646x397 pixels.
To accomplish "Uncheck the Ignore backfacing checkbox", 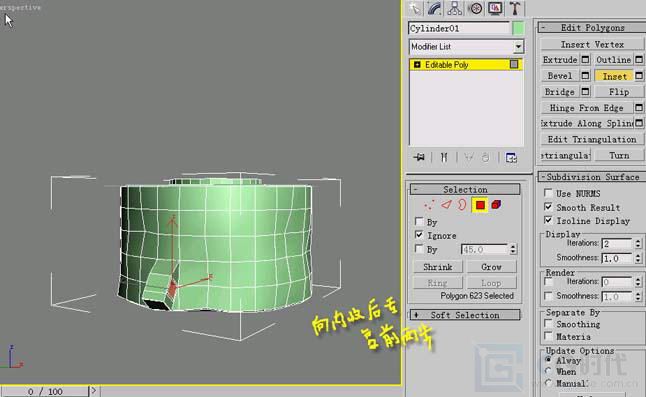I will coord(419,235).
